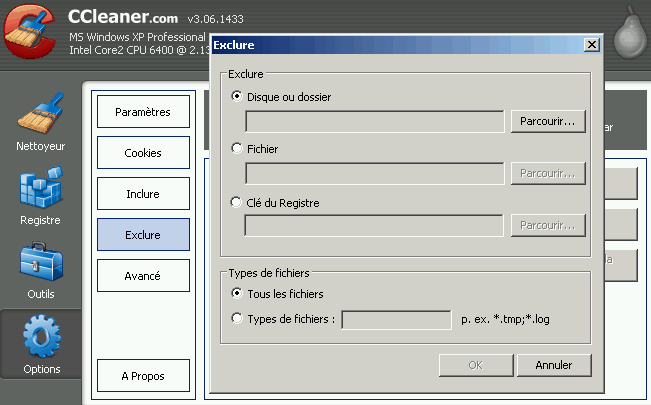651x405 pixels.
Task: Click the Clé du Registre path field
Action: [374, 226]
